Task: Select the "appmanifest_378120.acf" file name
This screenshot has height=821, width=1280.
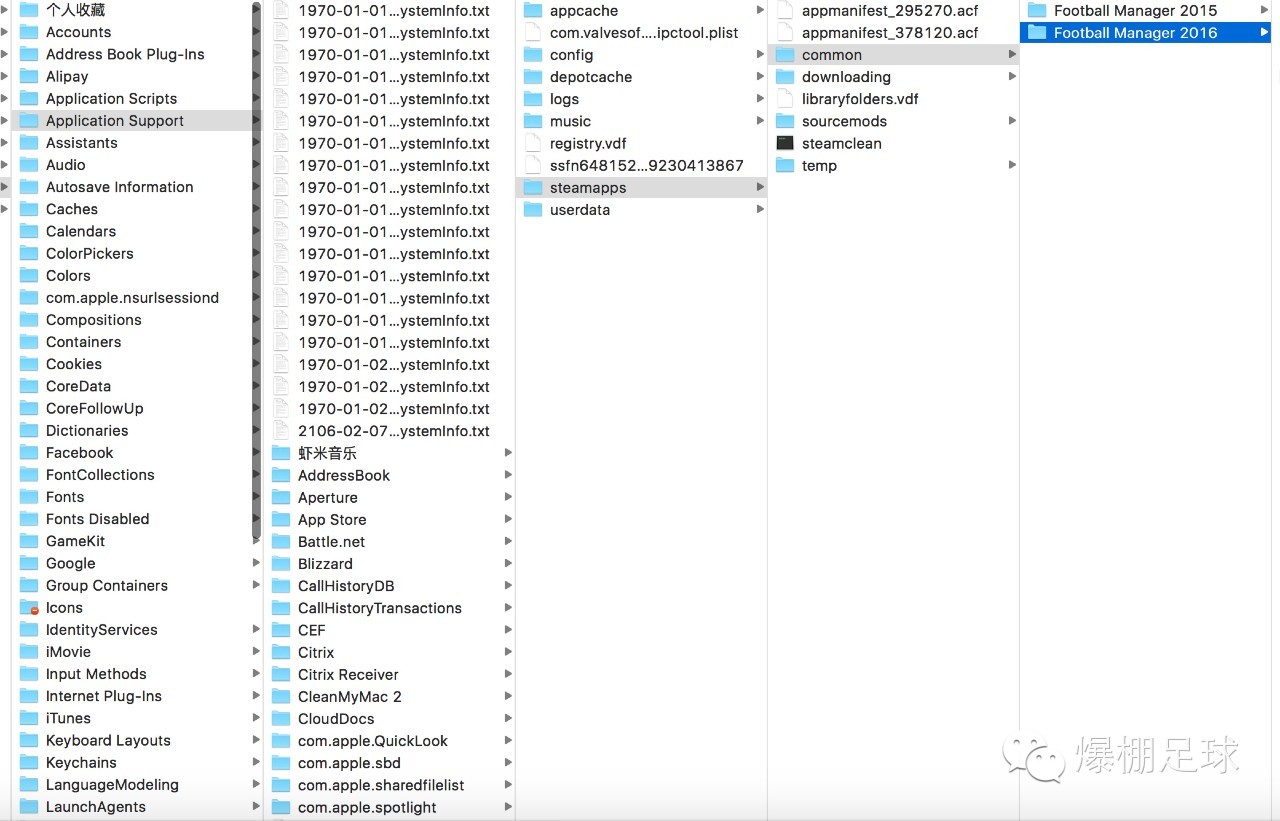Action: point(890,33)
